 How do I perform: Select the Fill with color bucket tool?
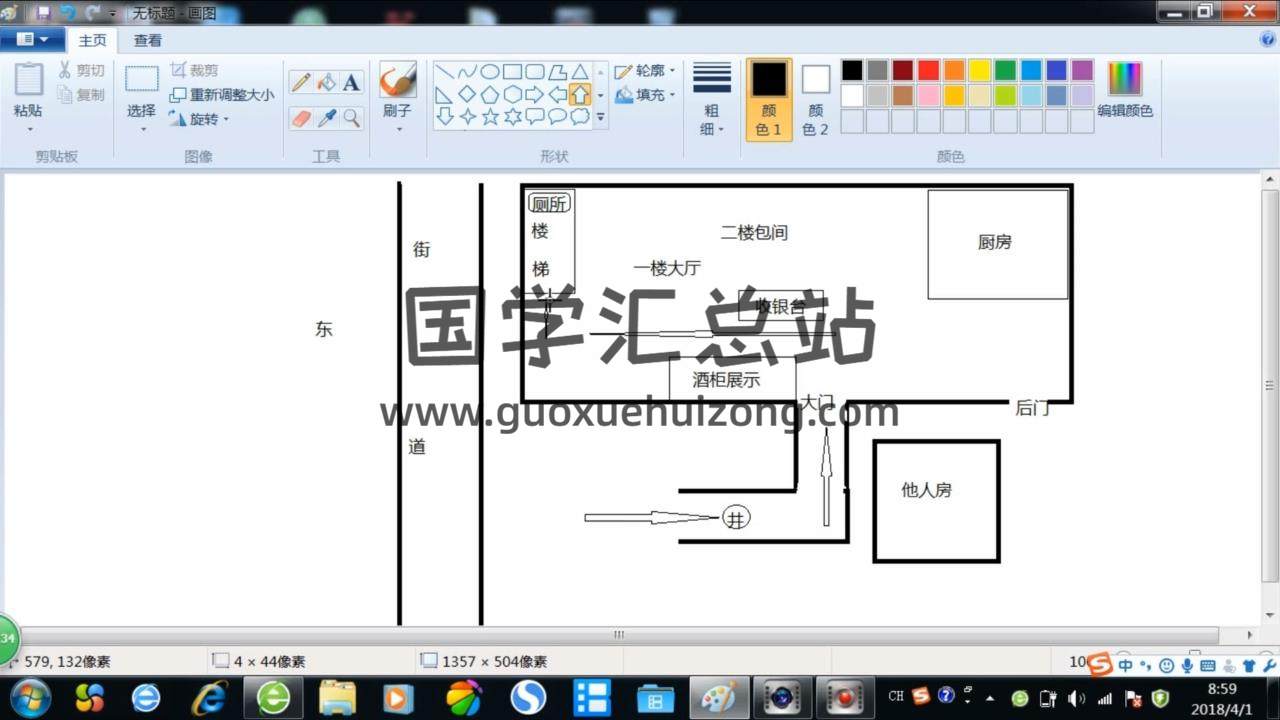tap(326, 83)
